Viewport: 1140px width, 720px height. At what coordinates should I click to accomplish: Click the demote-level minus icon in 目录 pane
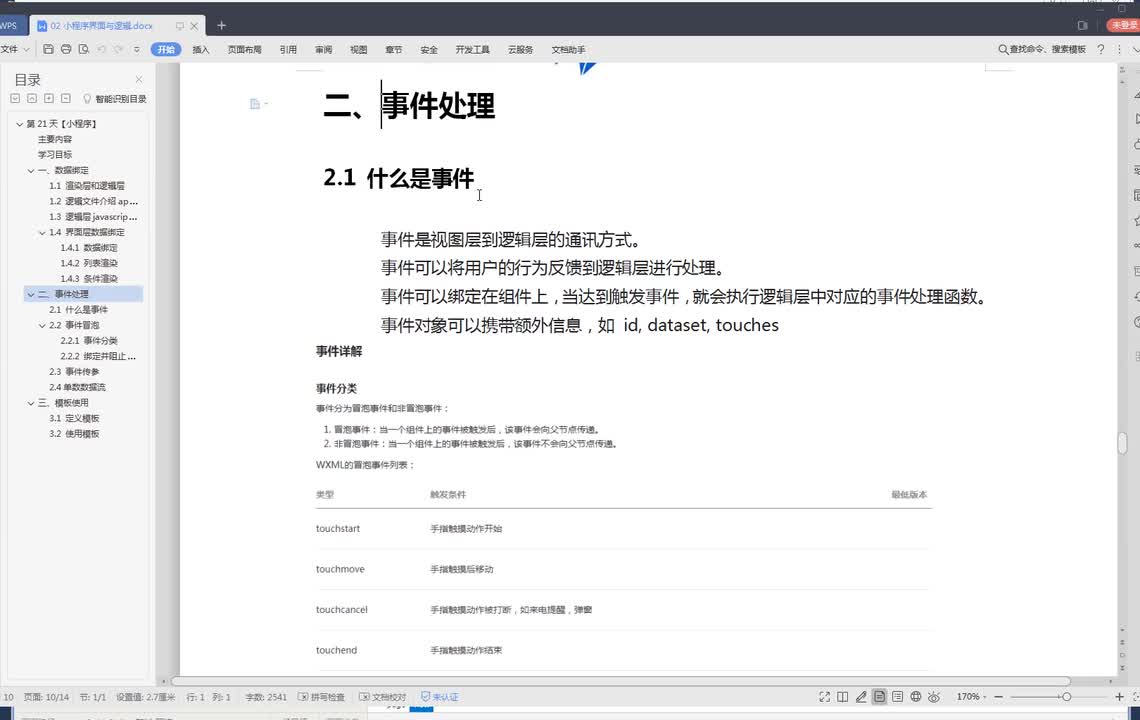[65, 98]
